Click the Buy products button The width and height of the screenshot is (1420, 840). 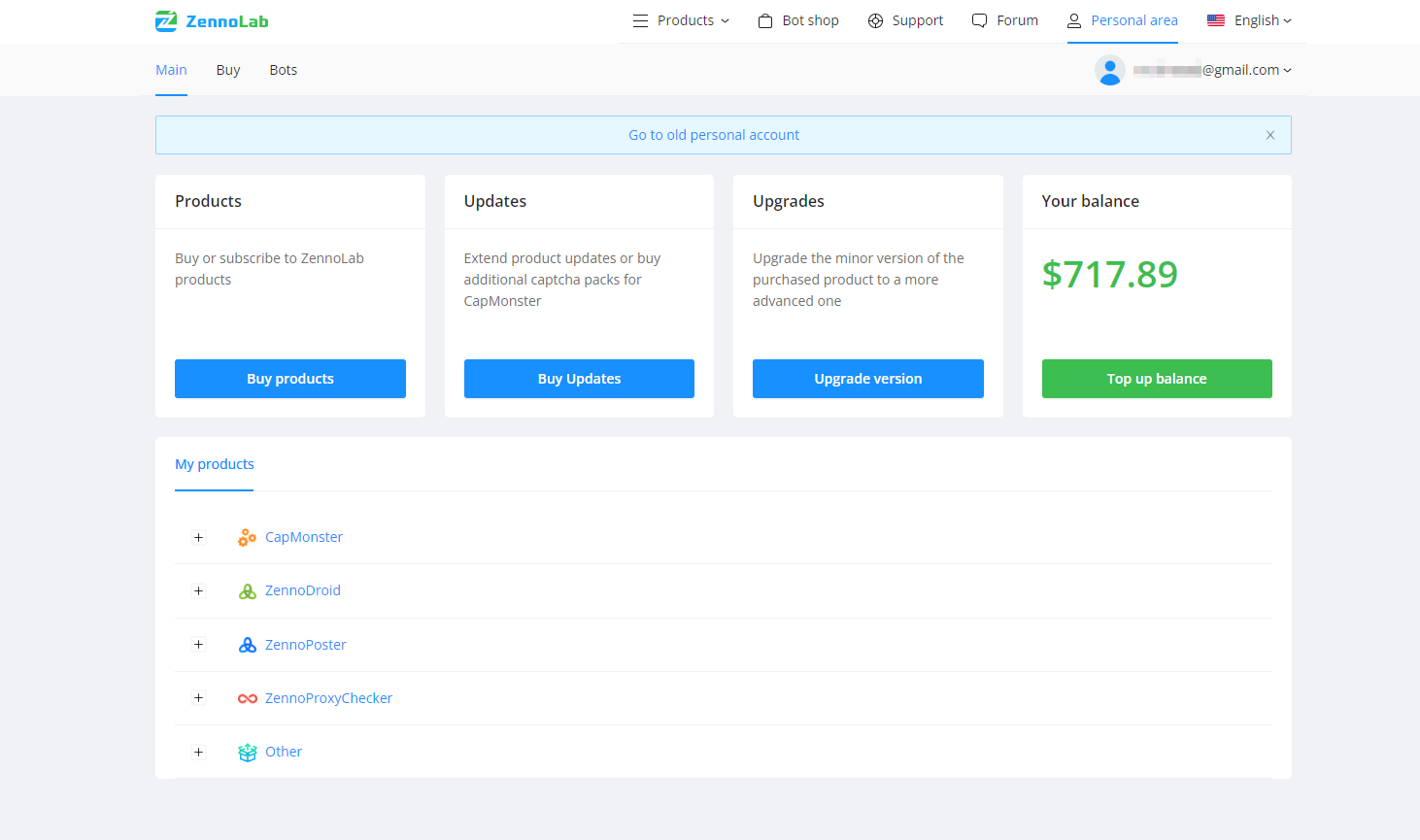[290, 379]
